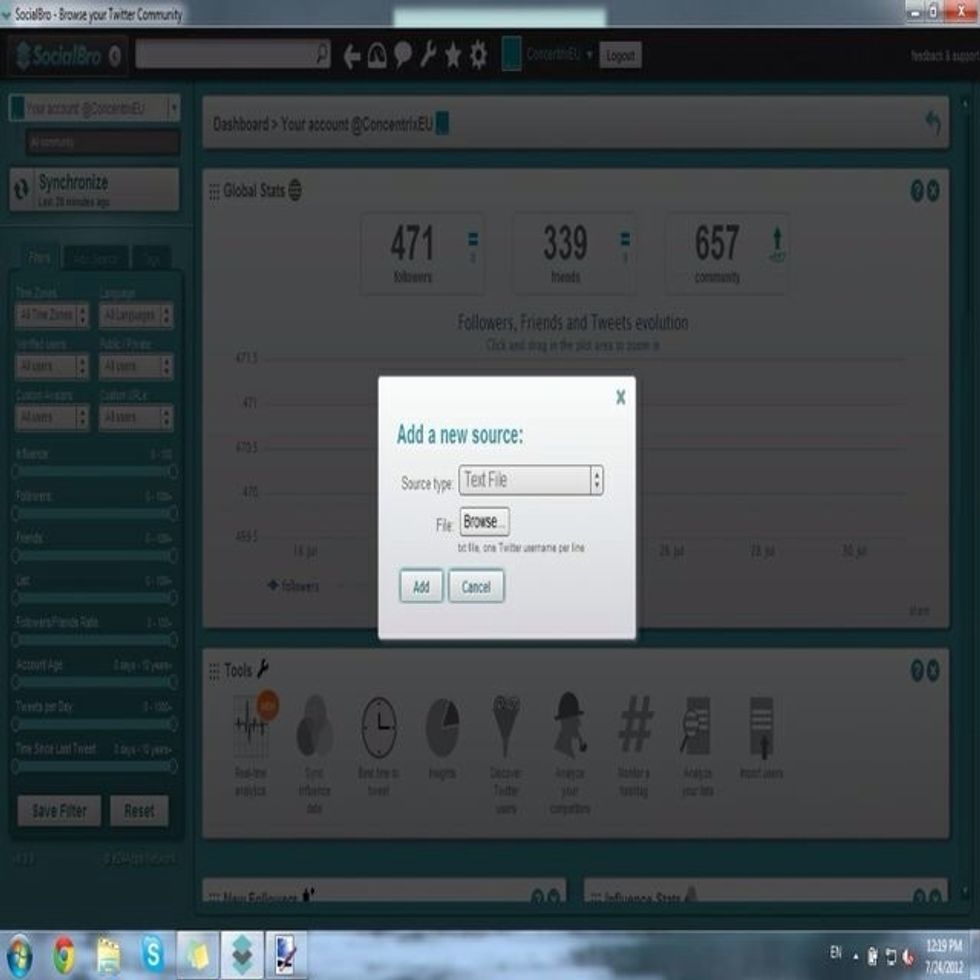Cancel the new source dialog
Viewport: 980px width, 980px height.
[476, 587]
